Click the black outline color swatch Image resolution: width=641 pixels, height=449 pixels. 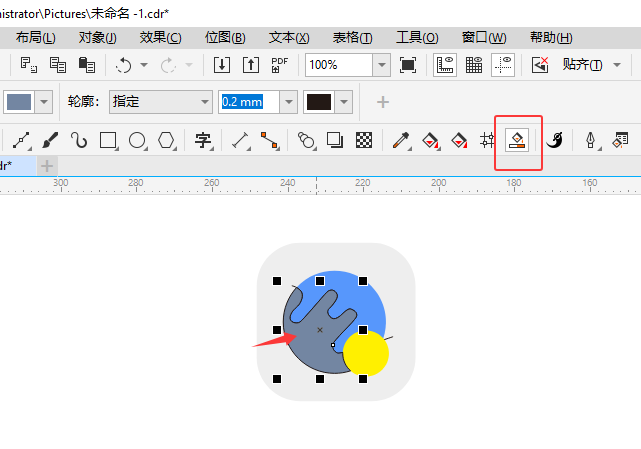[319, 102]
